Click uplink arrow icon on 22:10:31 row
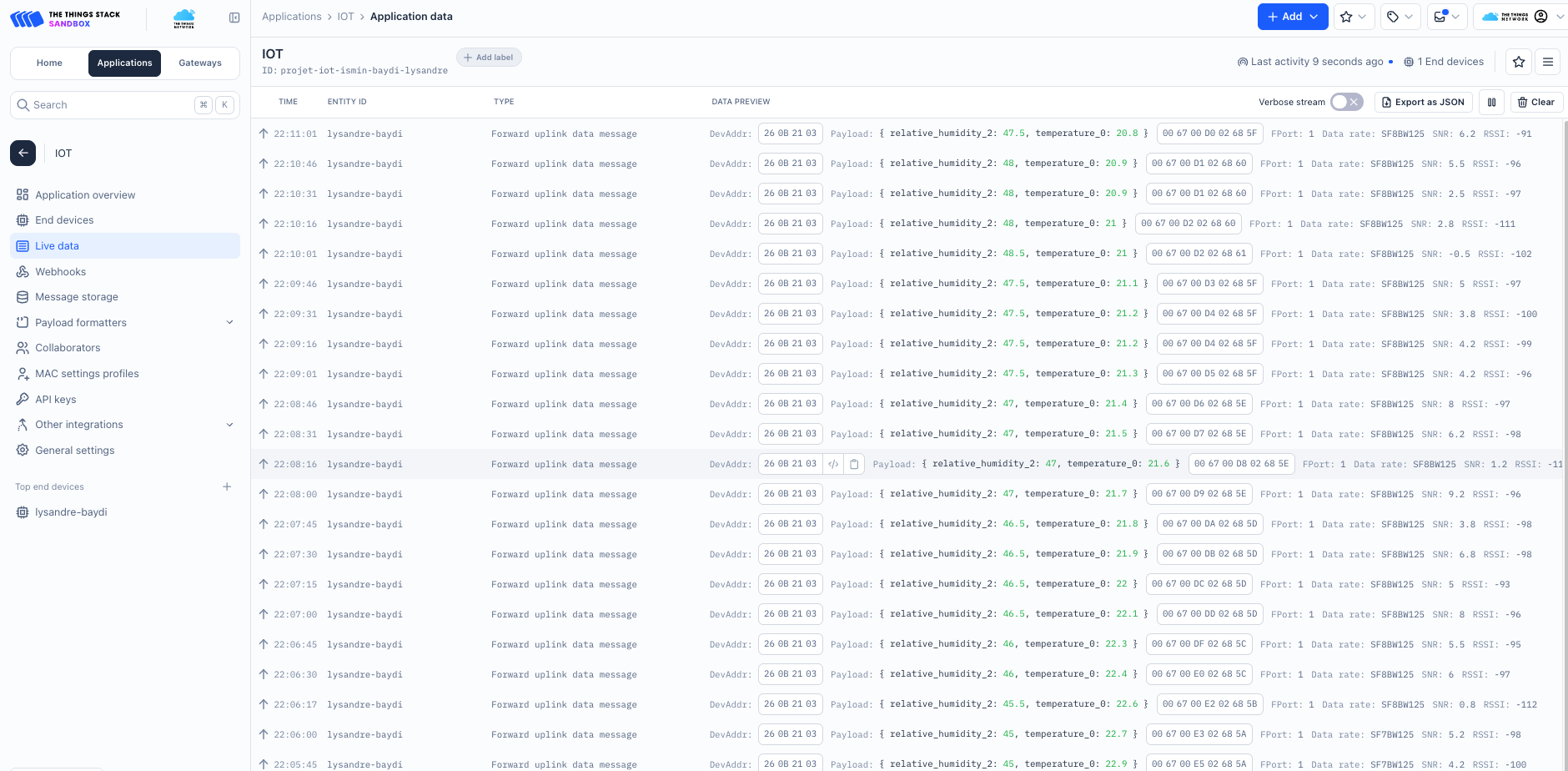Image resolution: width=1568 pixels, height=771 pixels. [264, 194]
